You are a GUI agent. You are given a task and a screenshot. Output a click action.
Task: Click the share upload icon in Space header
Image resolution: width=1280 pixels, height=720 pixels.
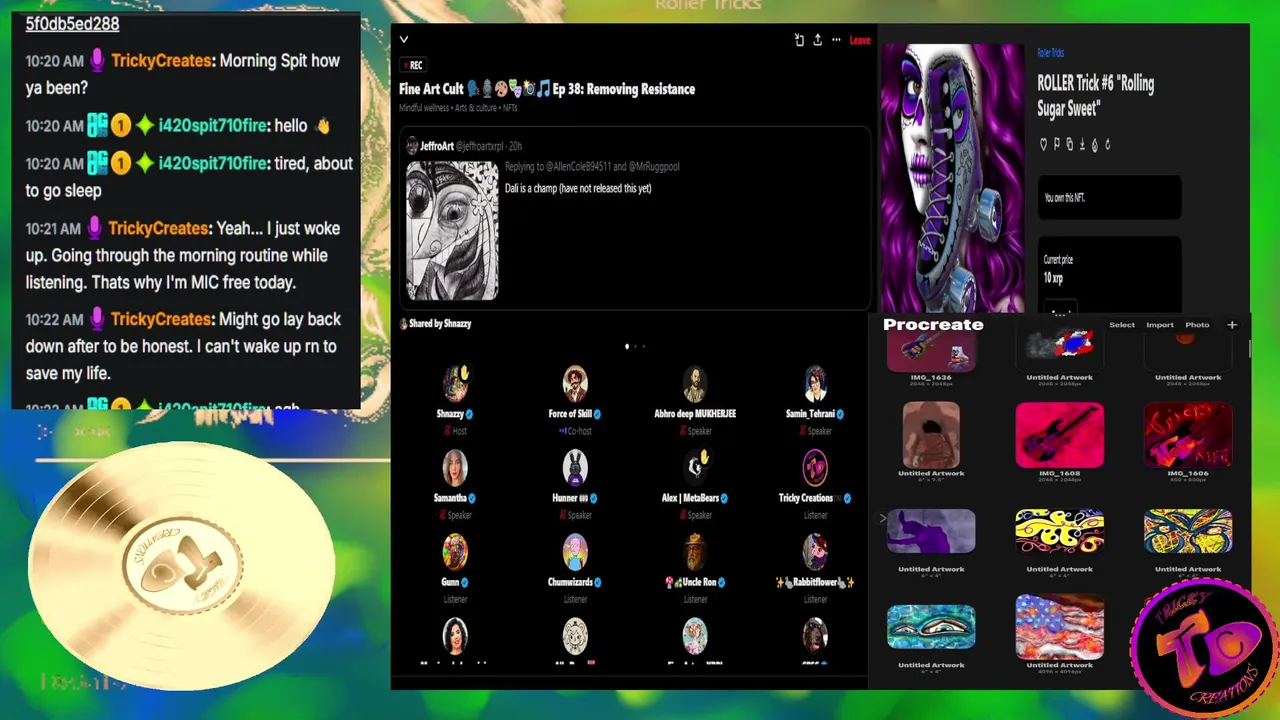817,40
